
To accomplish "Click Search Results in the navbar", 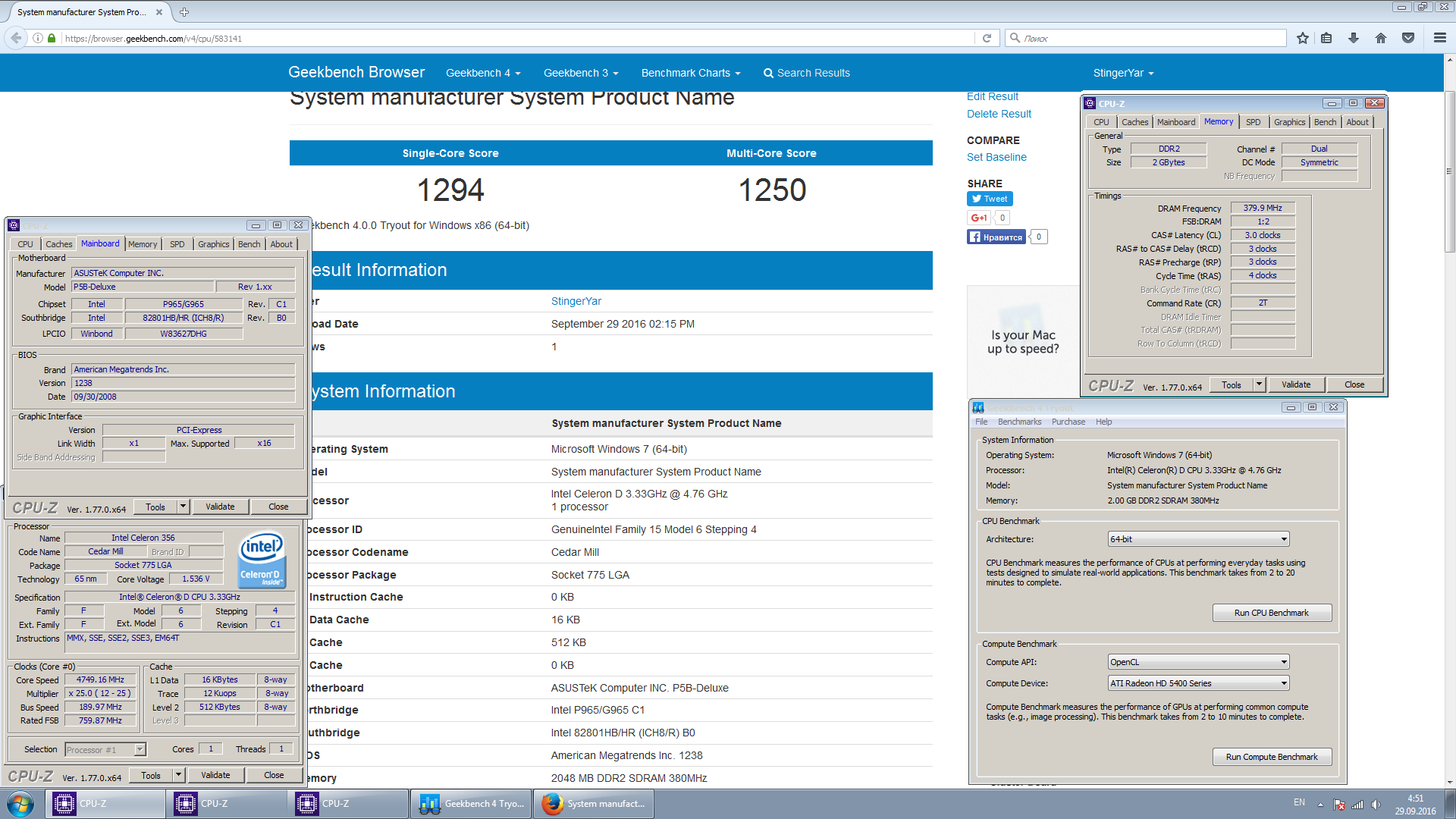I will [806, 73].
